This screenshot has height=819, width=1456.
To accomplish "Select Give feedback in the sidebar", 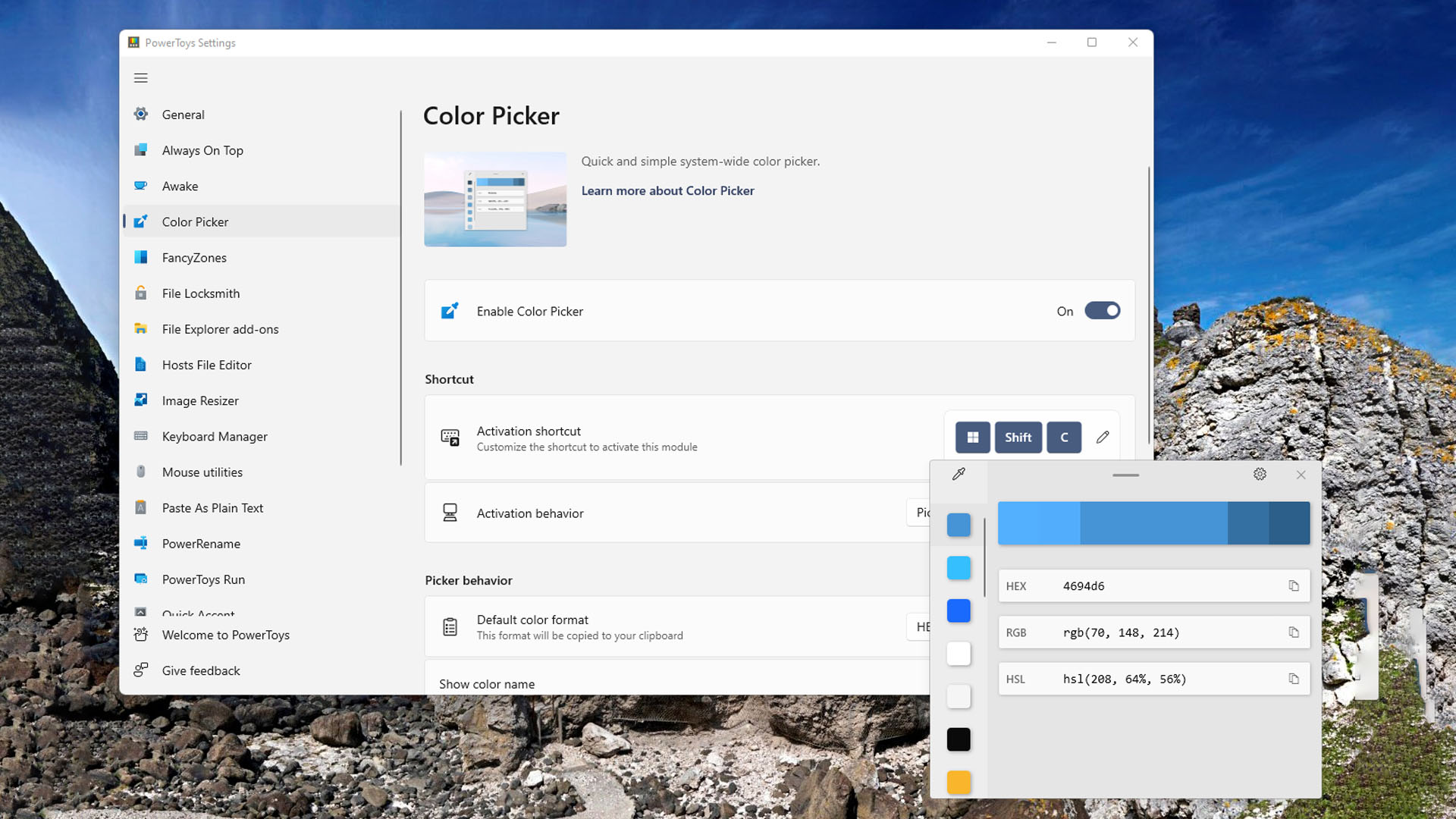I will click(x=200, y=670).
